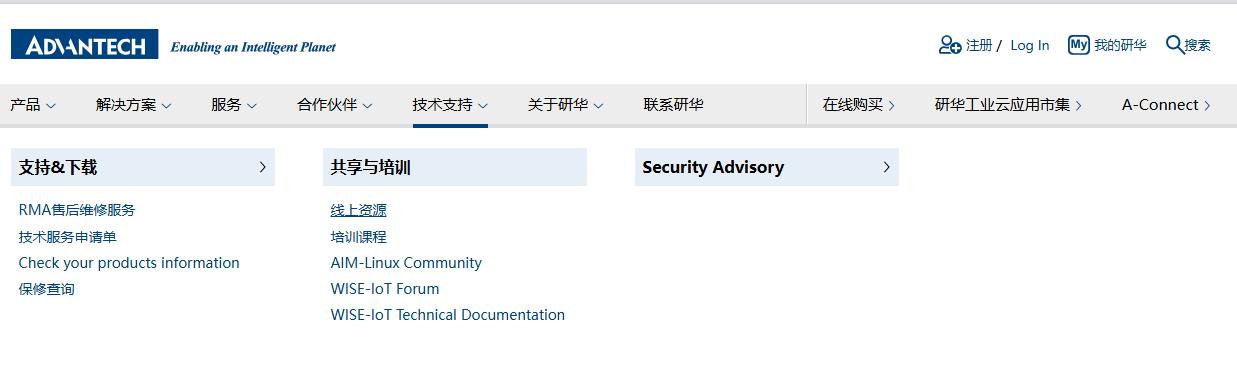1237x367 pixels.
Task: Select 联系研华 in navigation bar
Action: (x=673, y=104)
